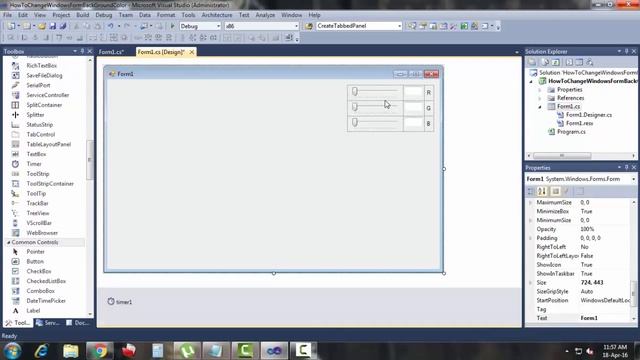The height and width of the screenshot is (360, 640).
Task: Select CheckBox in the Toolbox
Action: pos(39,271)
